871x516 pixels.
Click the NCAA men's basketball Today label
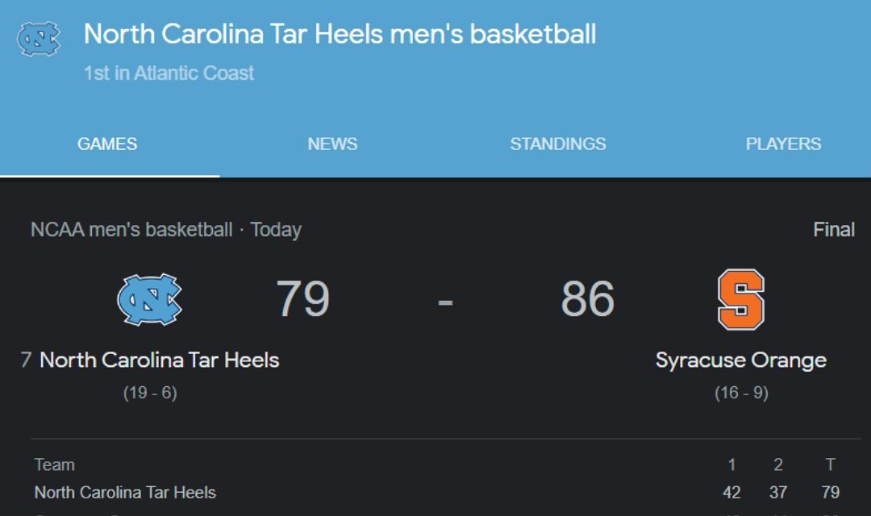click(x=166, y=230)
